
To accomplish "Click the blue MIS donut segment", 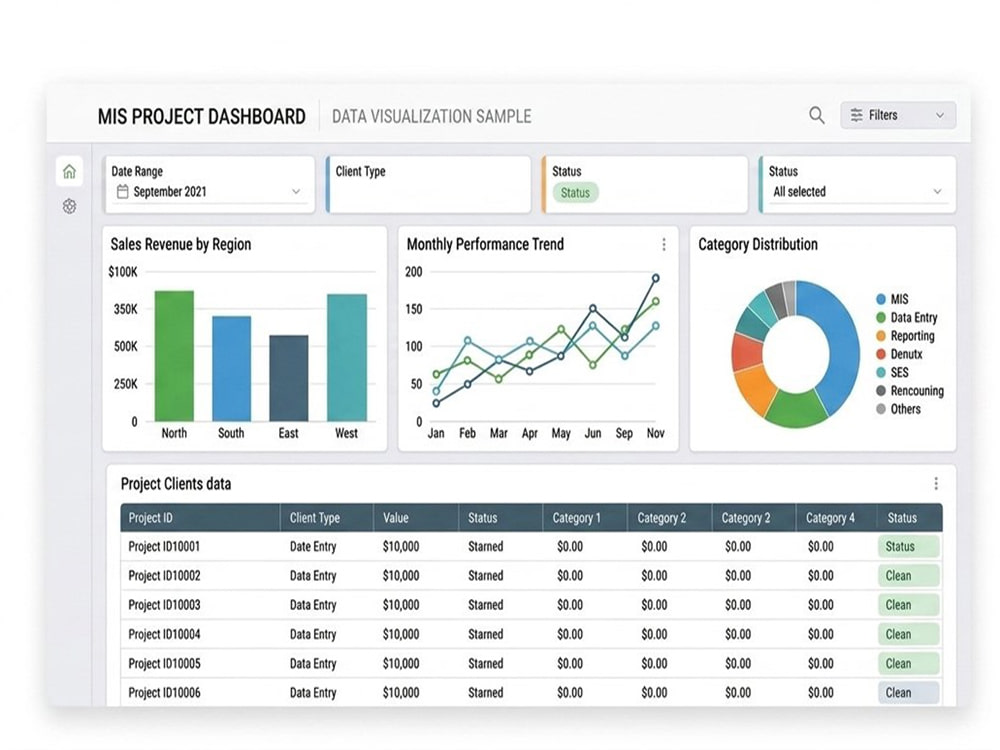I will coord(841,344).
